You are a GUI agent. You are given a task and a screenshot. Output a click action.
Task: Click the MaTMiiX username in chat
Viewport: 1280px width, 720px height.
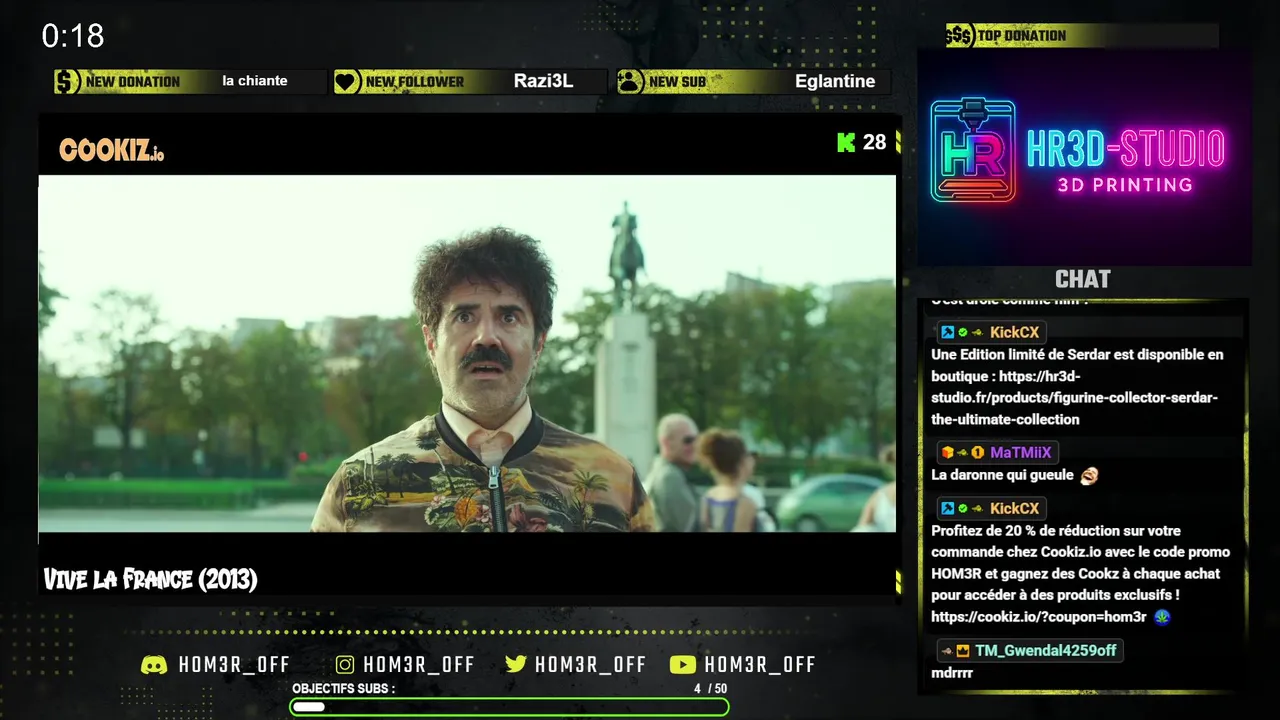coord(1021,453)
